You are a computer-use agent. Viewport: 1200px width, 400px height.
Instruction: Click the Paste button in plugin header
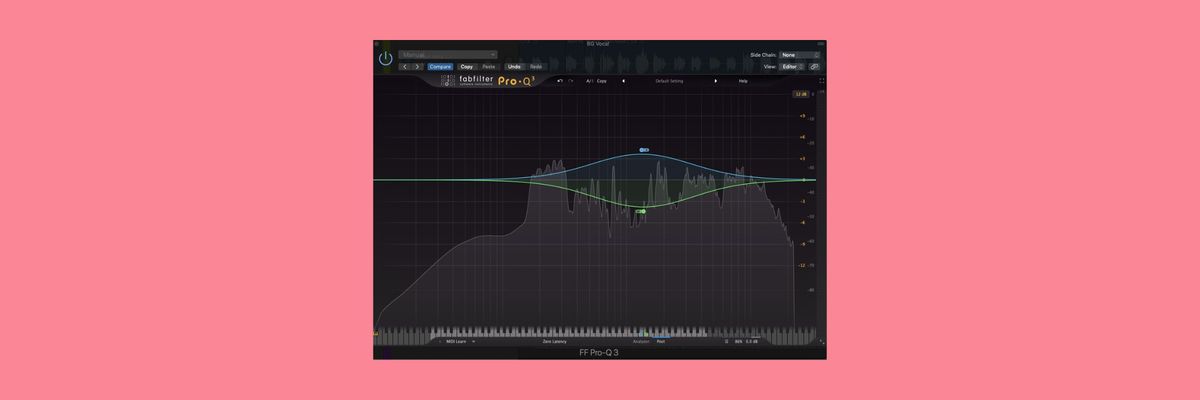pyautogui.click(x=488, y=67)
